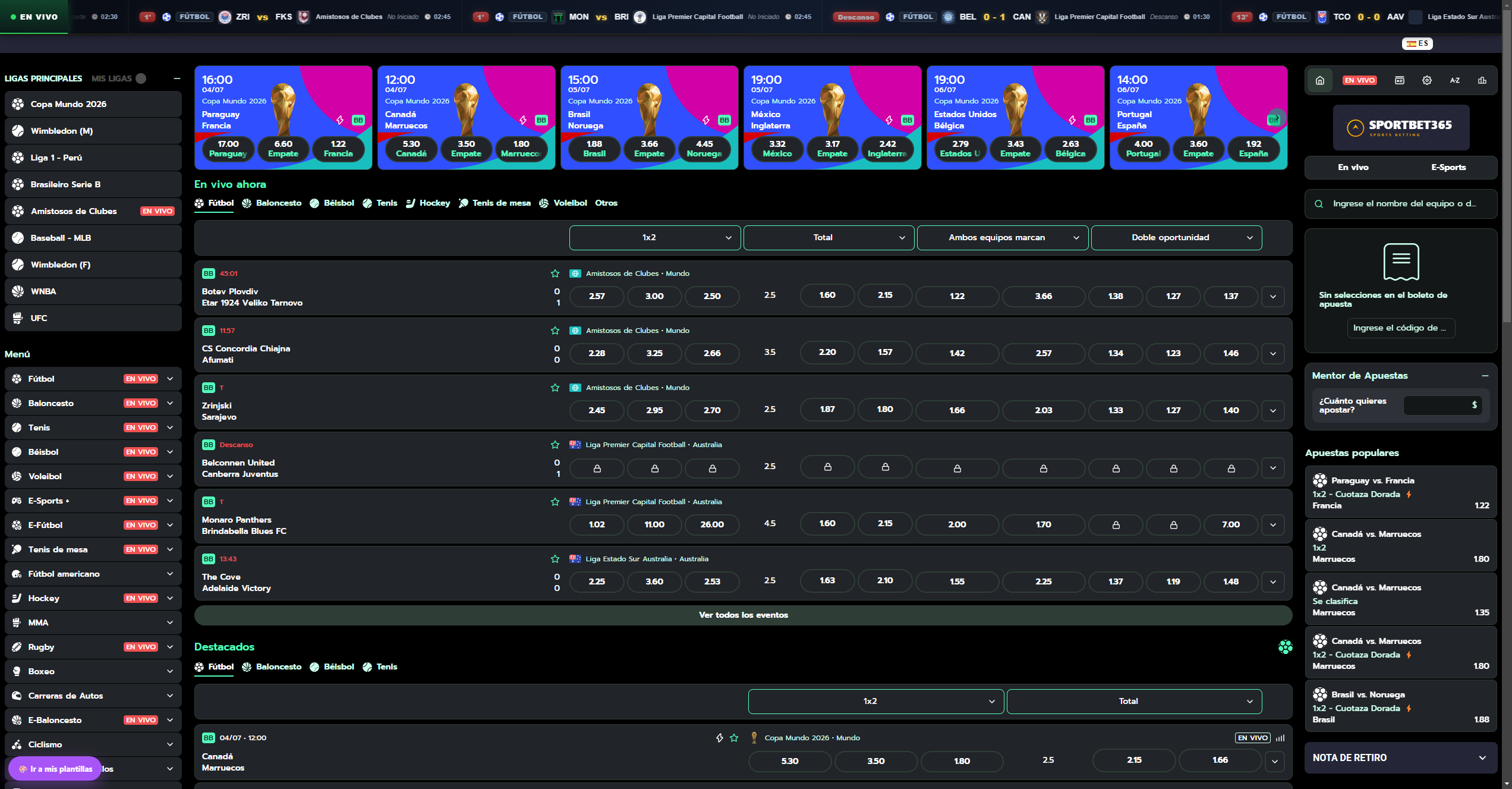Open stats bars icon in Canadá row
Viewport: 1512px width, 789px height.
(x=1280, y=738)
